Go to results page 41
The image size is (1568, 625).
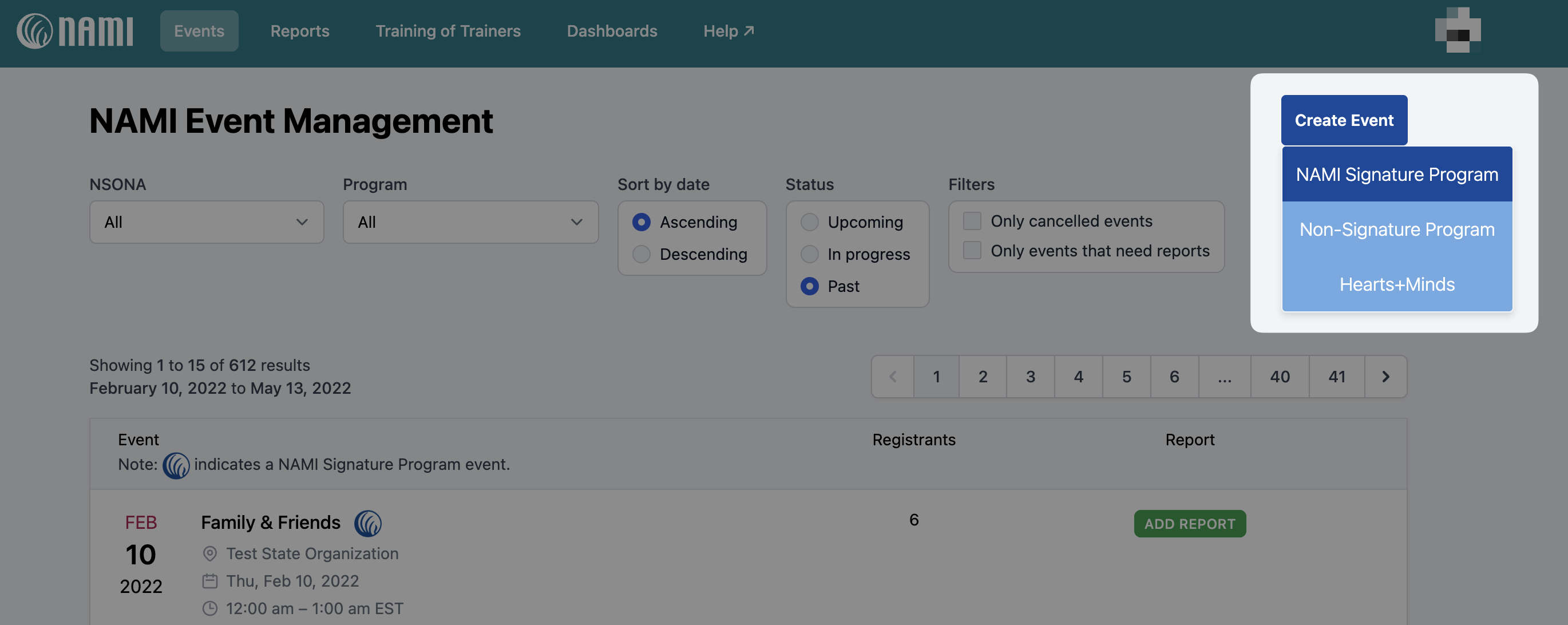(x=1337, y=377)
